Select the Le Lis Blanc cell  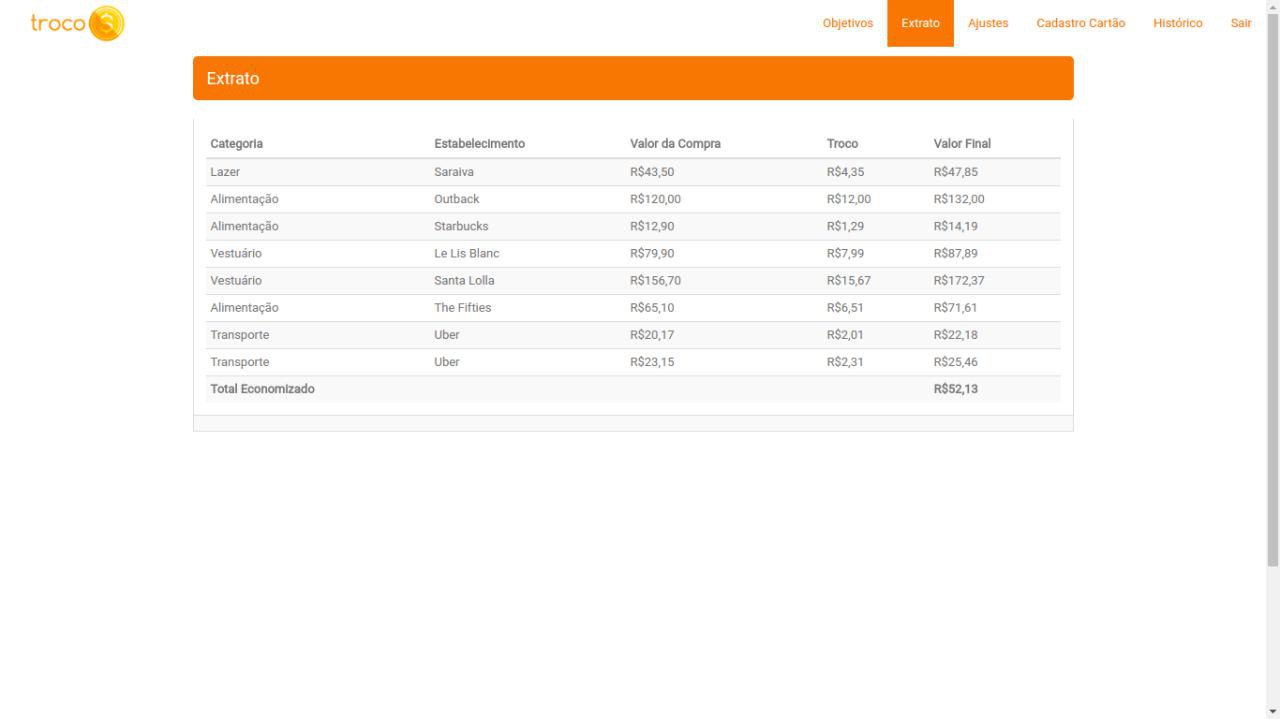coord(467,253)
